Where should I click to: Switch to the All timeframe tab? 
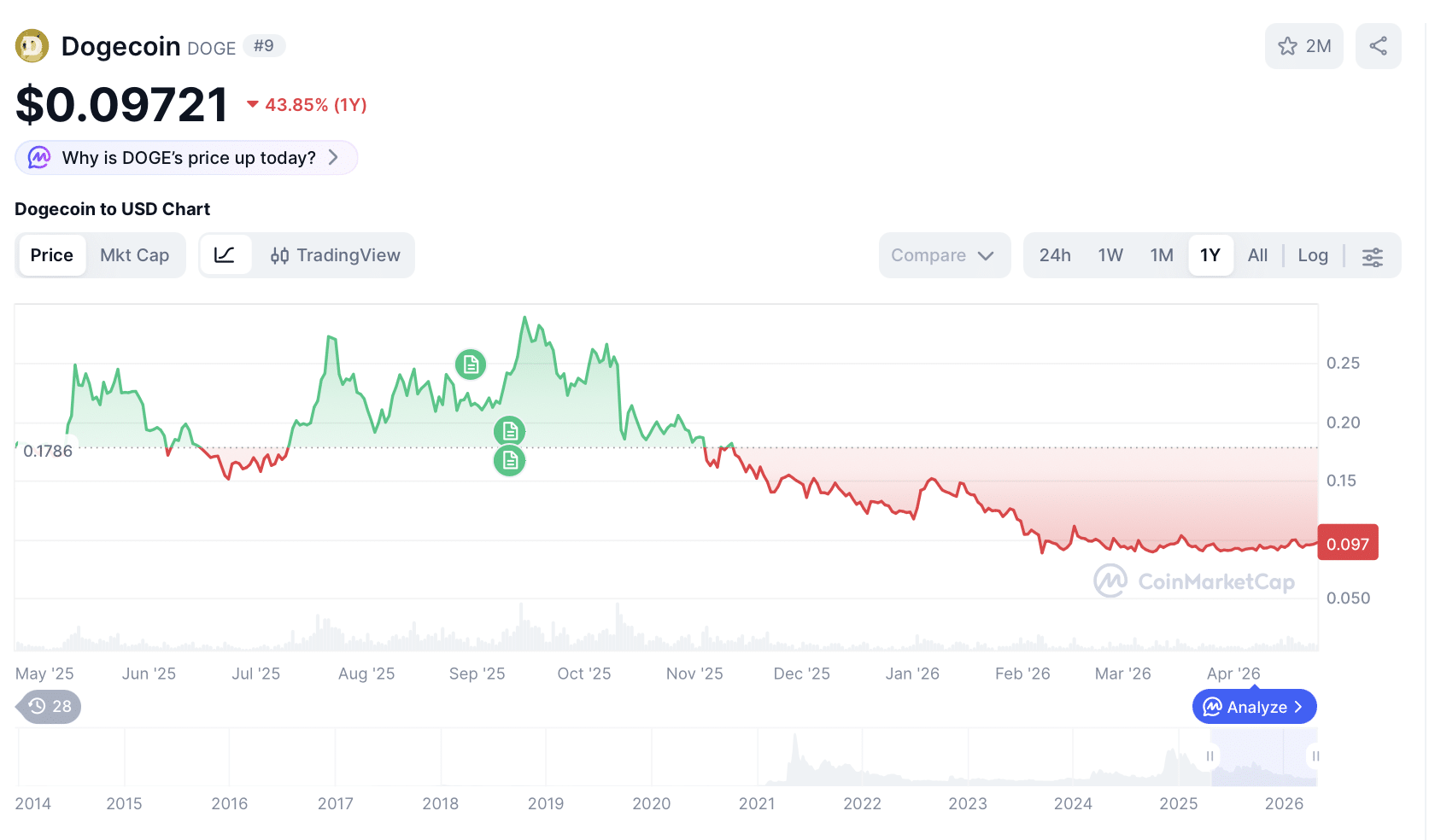[x=1257, y=254]
